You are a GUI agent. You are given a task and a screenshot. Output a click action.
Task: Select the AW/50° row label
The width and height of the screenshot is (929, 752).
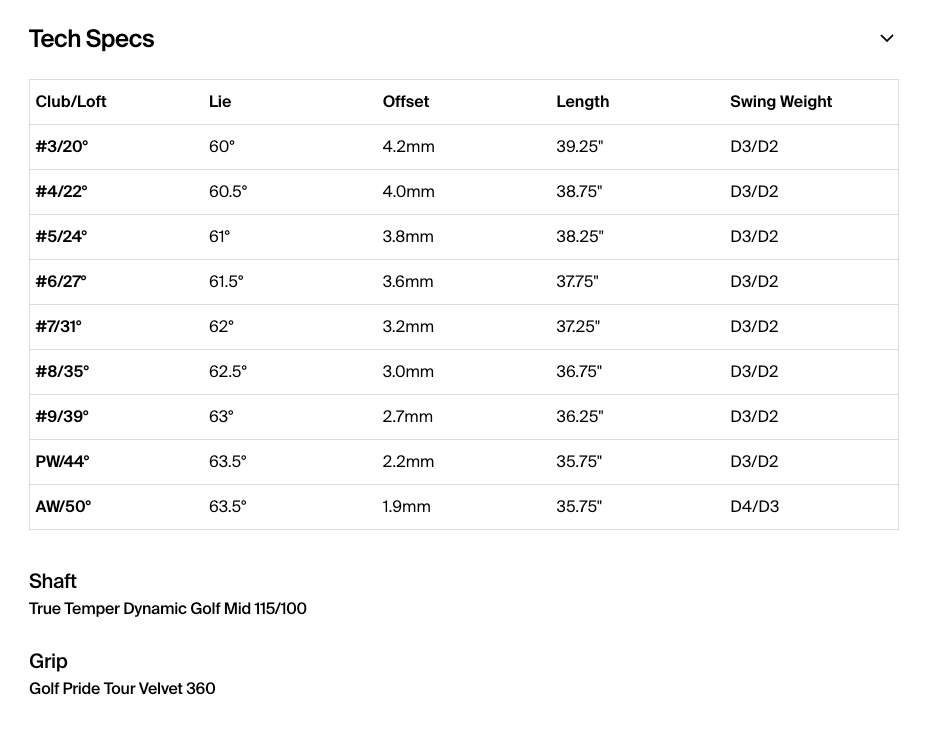coord(63,507)
